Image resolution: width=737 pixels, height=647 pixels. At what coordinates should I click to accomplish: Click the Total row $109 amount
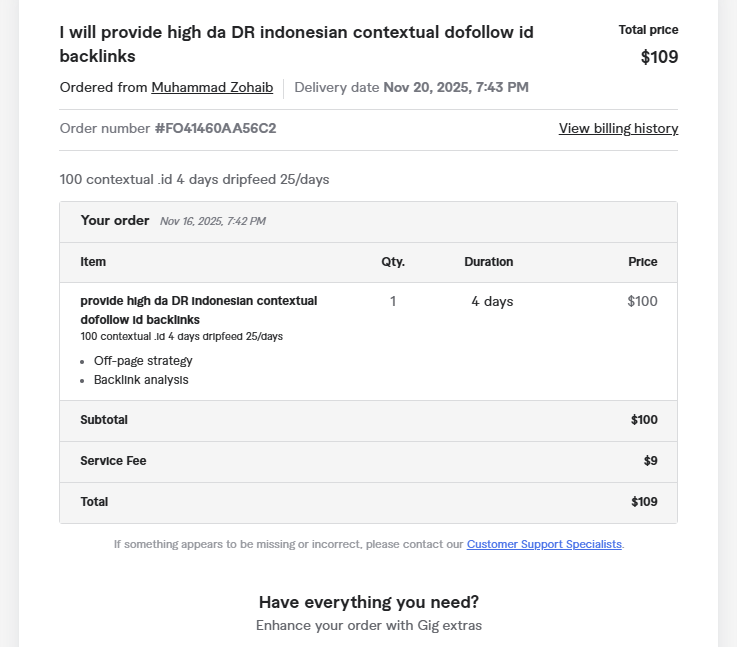644,502
